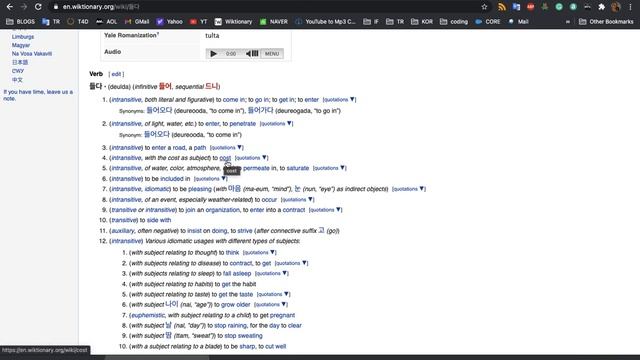Open the 'penetrate' link
The height and width of the screenshot is (360, 640).
pos(242,124)
